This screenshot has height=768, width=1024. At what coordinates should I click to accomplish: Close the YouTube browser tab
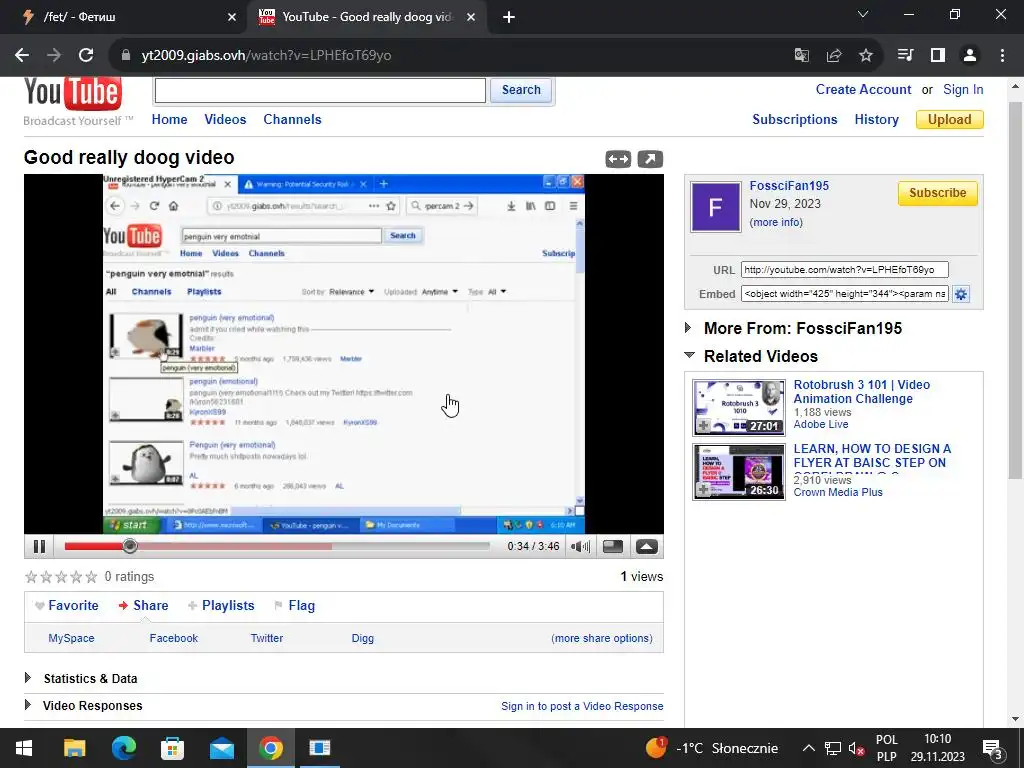tap(471, 17)
